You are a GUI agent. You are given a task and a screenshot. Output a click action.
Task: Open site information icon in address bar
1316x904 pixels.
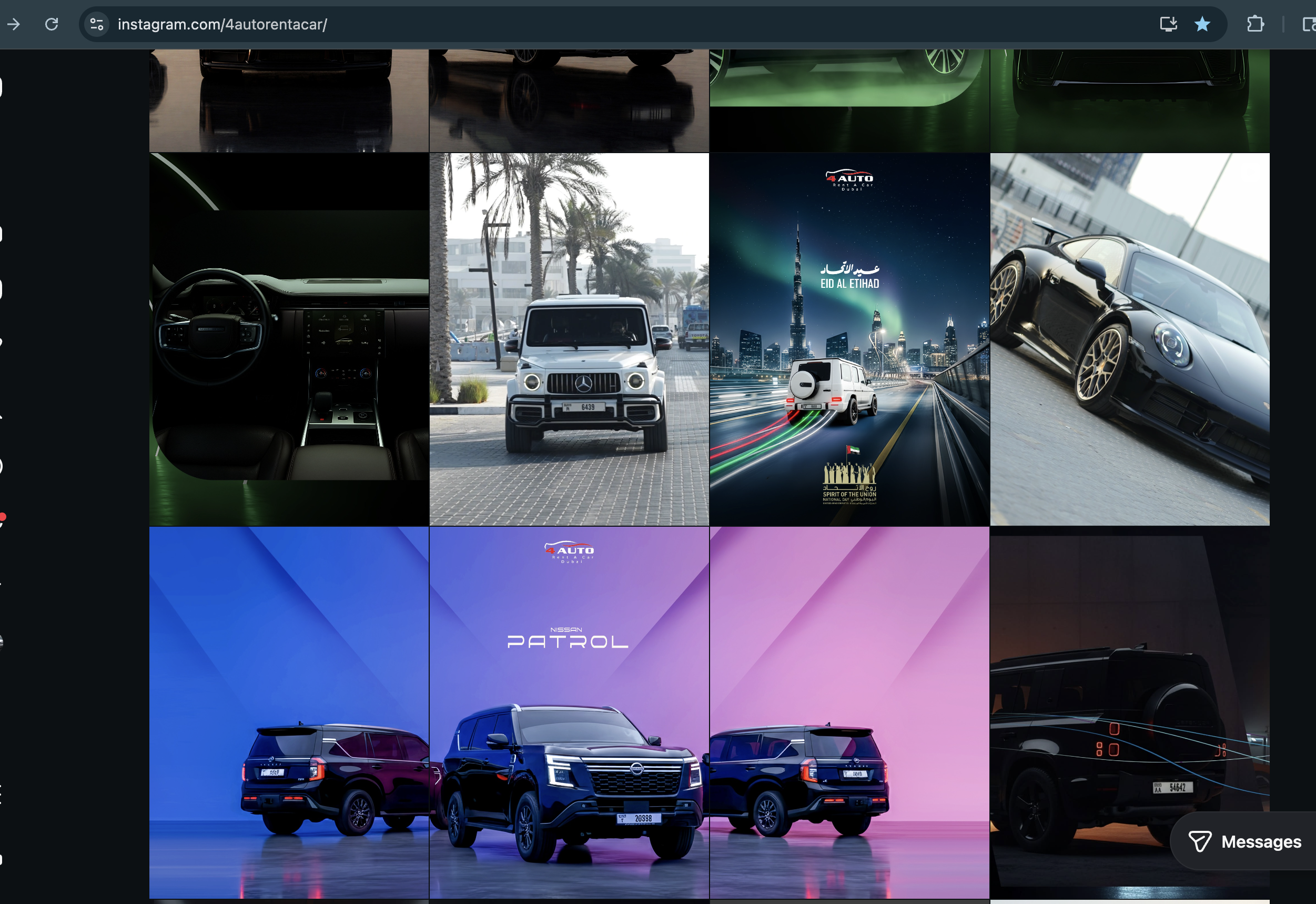click(x=97, y=24)
